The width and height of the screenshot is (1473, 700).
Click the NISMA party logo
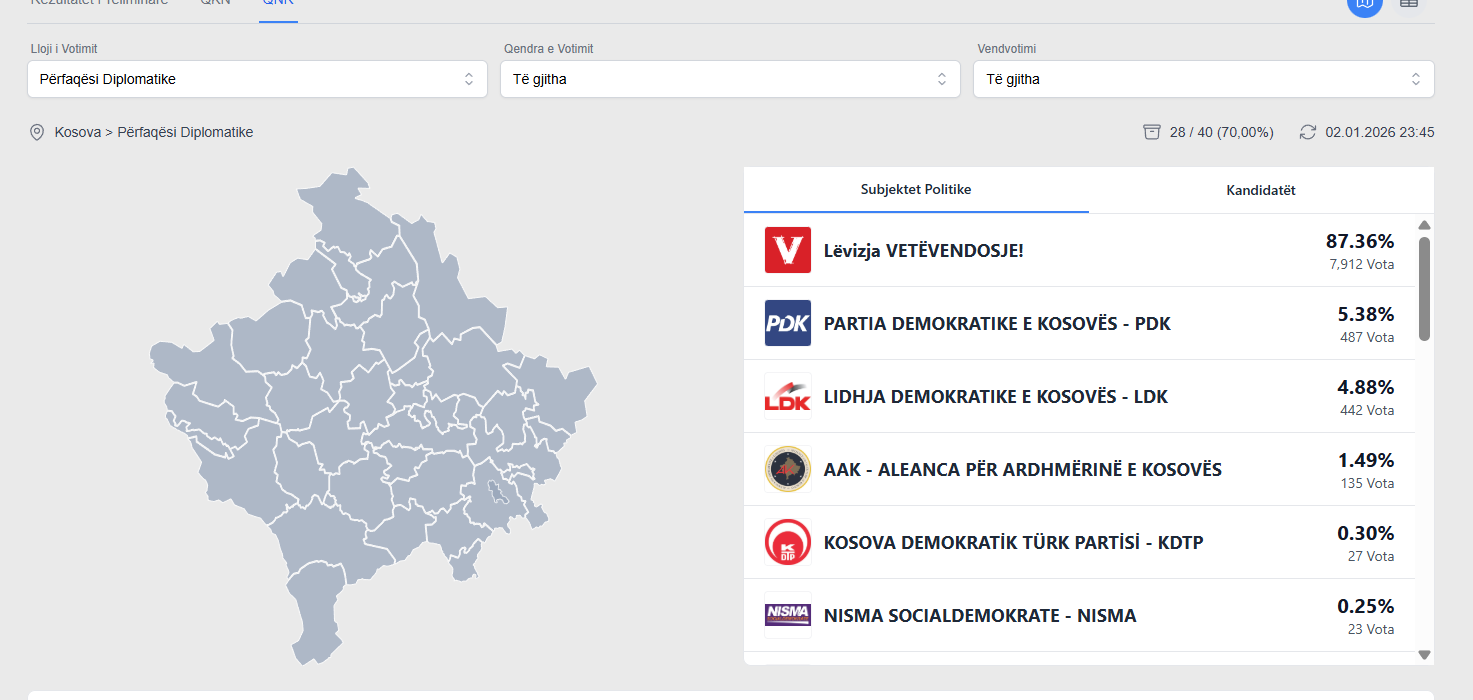tap(788, 615)
